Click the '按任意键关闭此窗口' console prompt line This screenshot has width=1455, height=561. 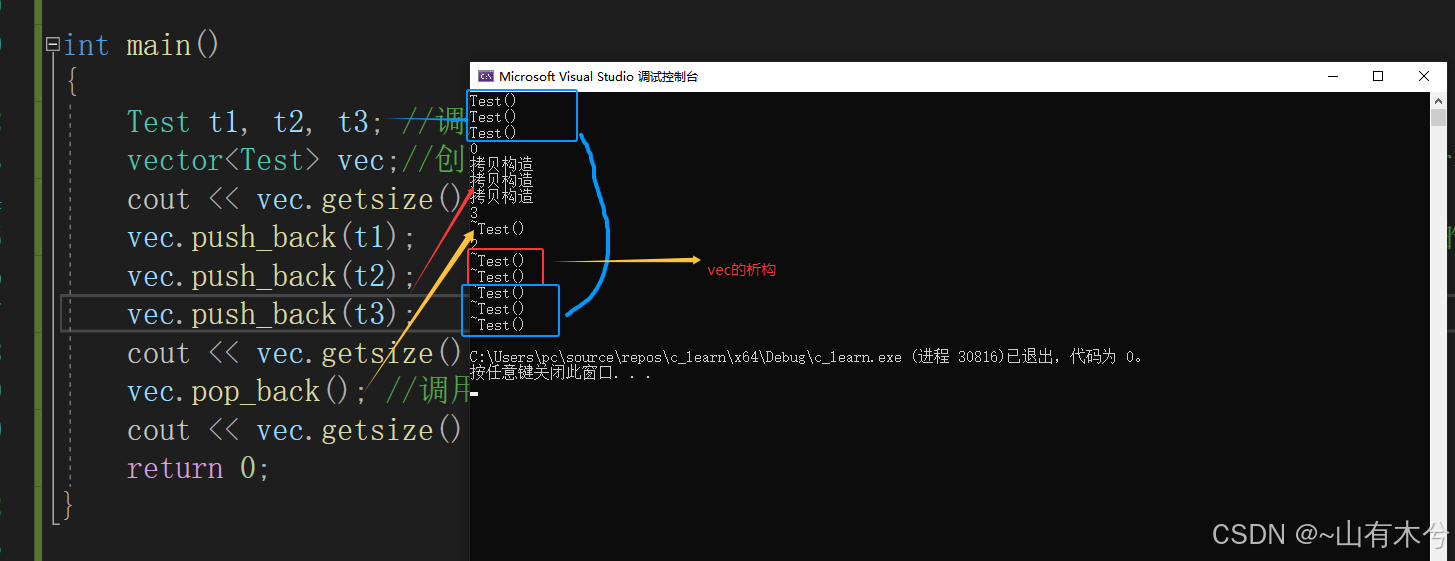[560, 373]
